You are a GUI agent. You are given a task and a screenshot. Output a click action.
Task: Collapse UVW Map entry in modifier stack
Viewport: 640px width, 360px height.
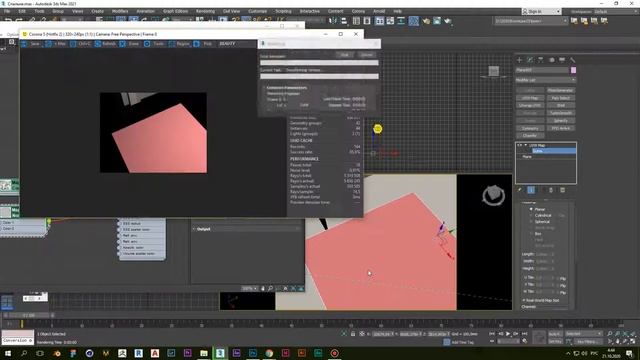(x=525, y=145)
